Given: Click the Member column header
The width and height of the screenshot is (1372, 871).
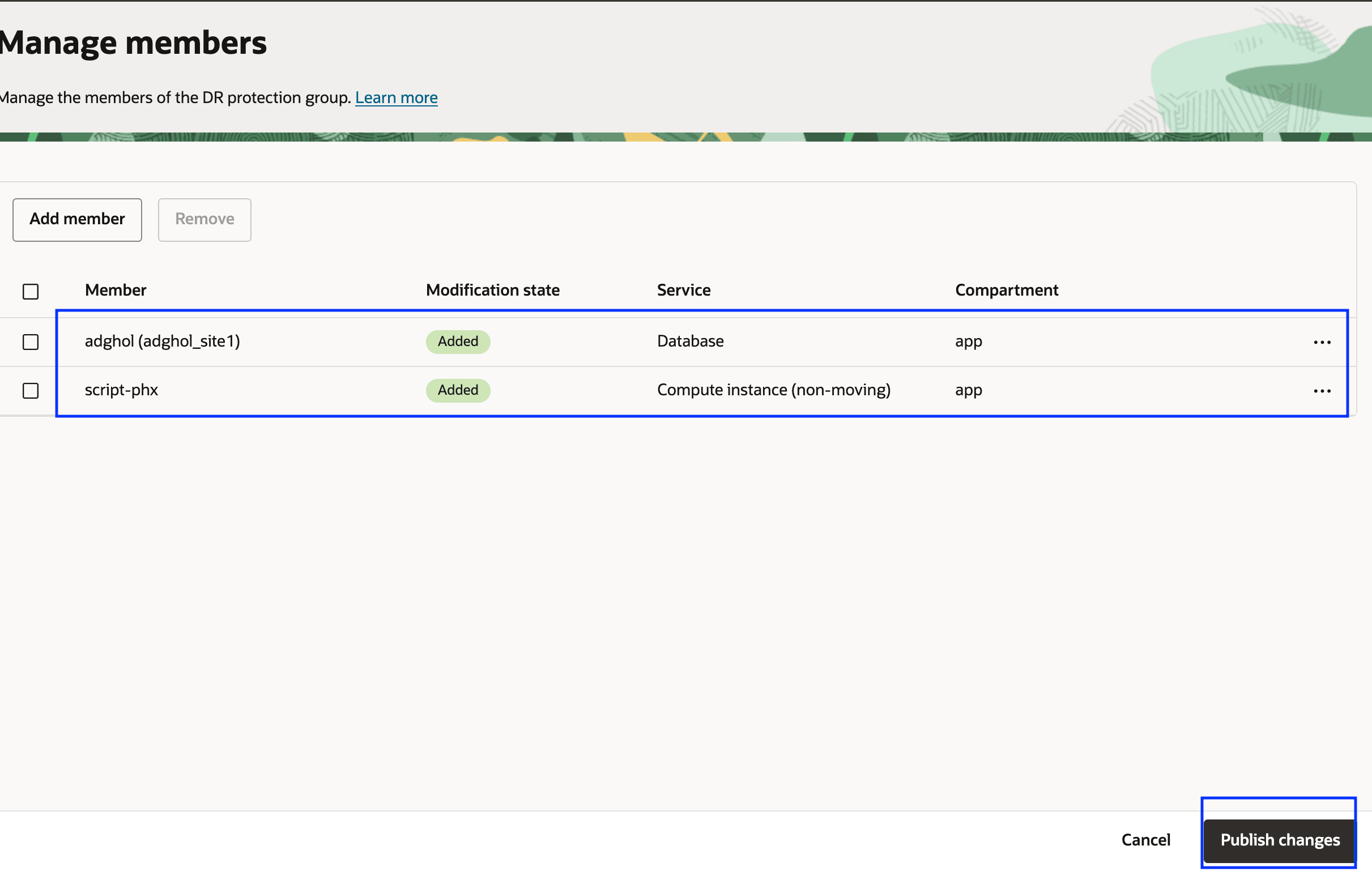Looking at the screenshot, I should (116, 290).
